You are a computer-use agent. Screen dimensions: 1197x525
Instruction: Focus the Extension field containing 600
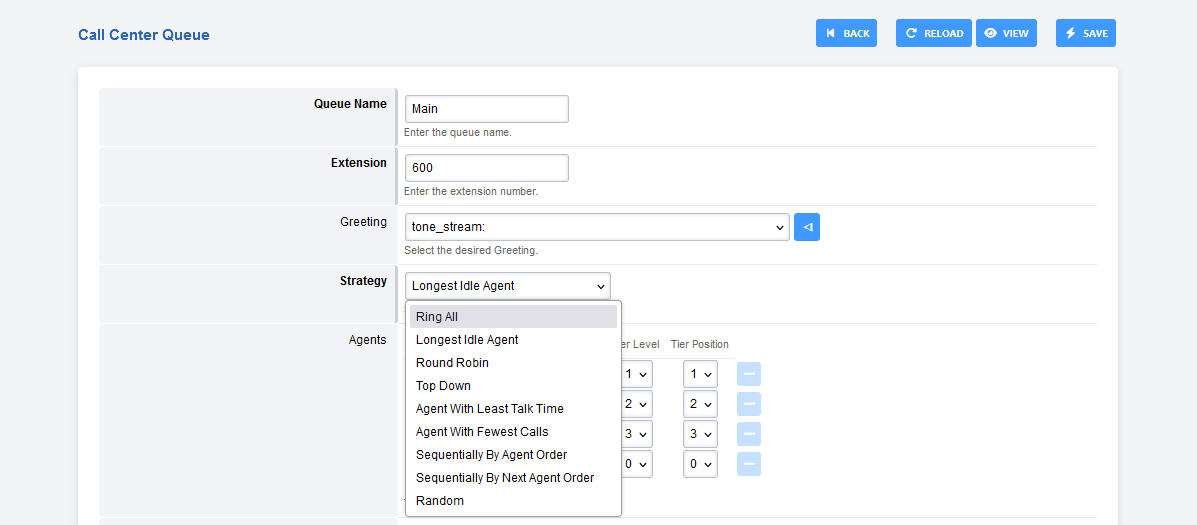tap(486, 168)
